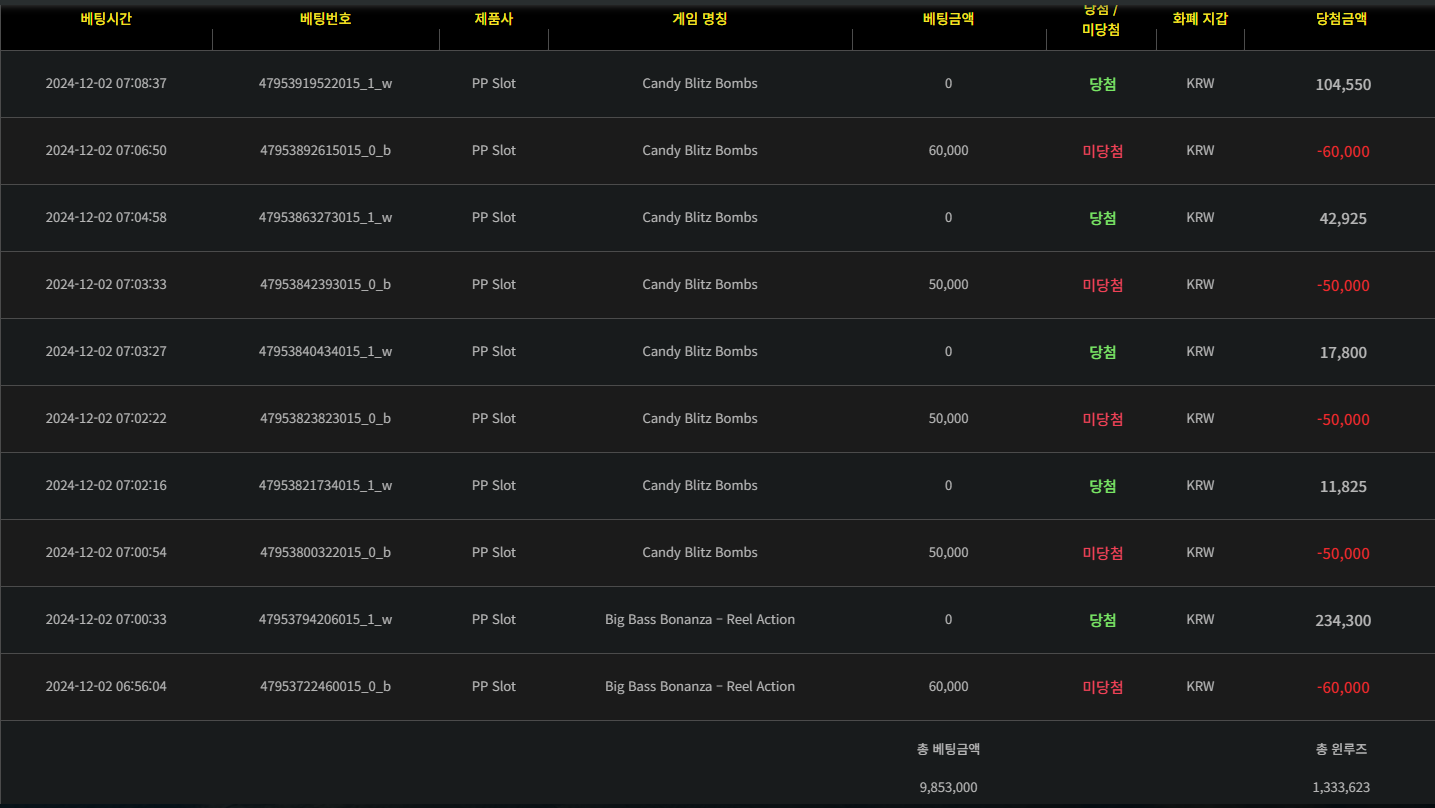Viewport: 1435px width, 808px height.
Task: Click timestamp 2024-12-02 07:00:54
Action: 106,553
